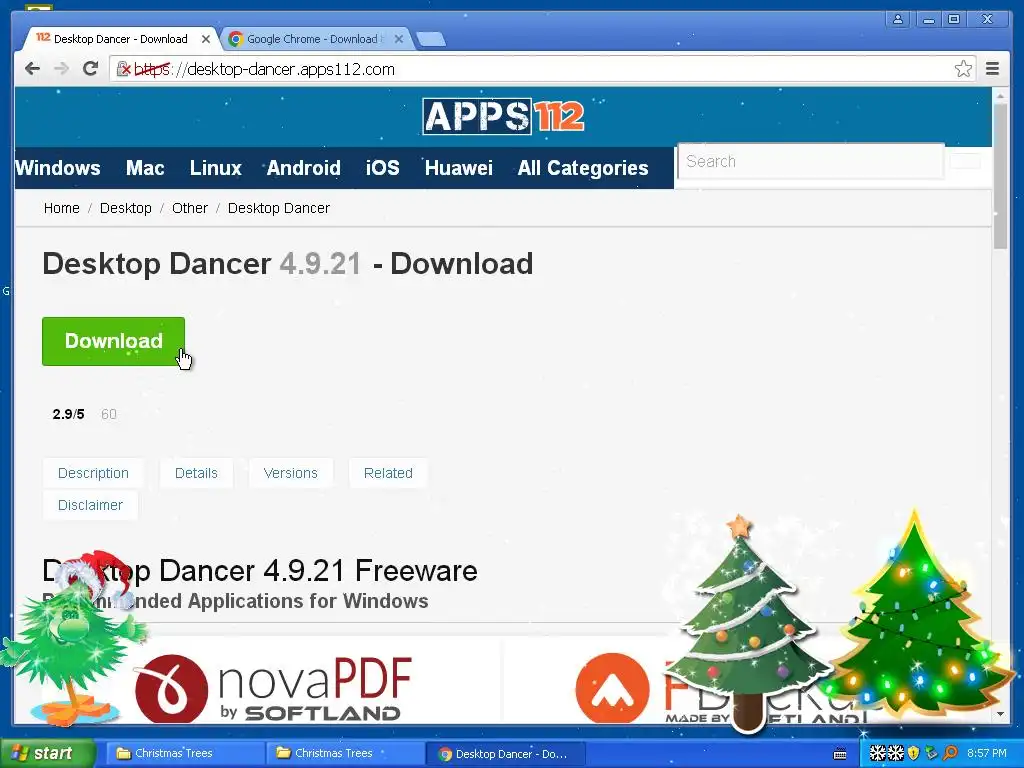Click the Christmas tree with colored lights
The image size is (1024, 768).
coord(918,614)
